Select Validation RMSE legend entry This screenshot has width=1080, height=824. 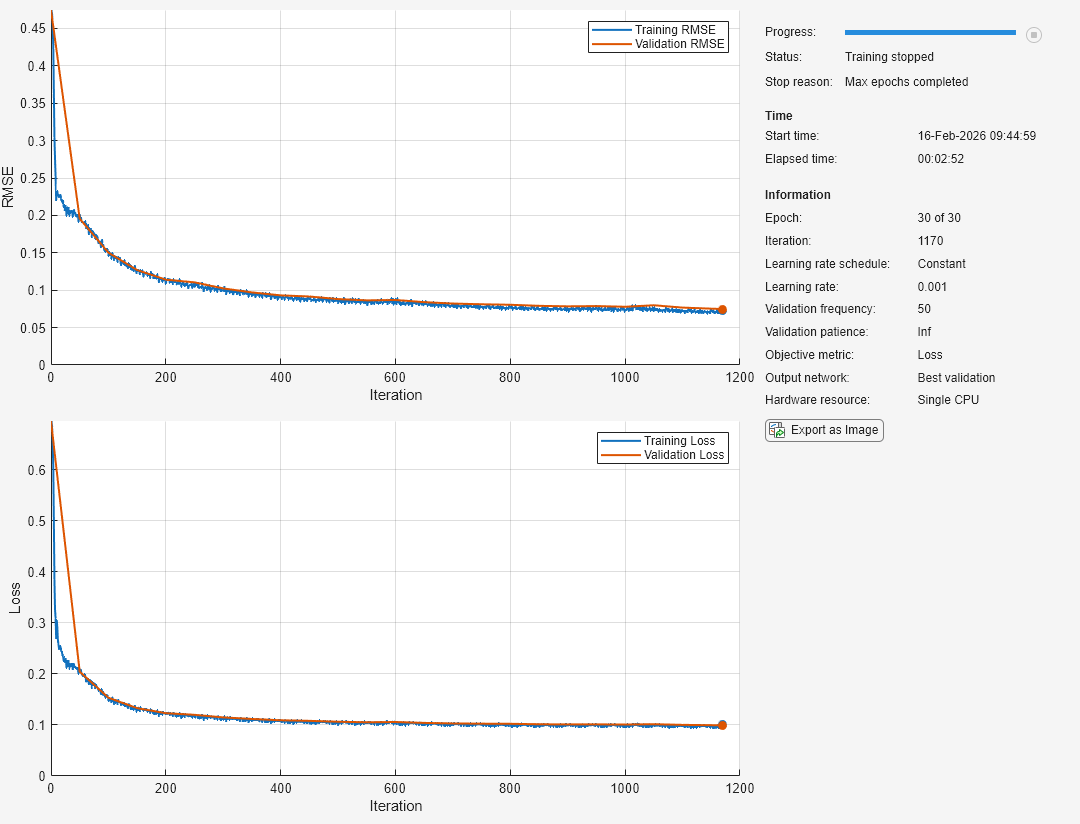(x=658, y=43)
